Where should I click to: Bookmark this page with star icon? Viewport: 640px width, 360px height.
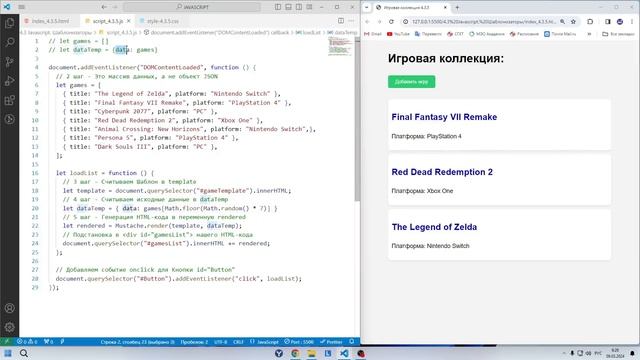tap(573, 22)
